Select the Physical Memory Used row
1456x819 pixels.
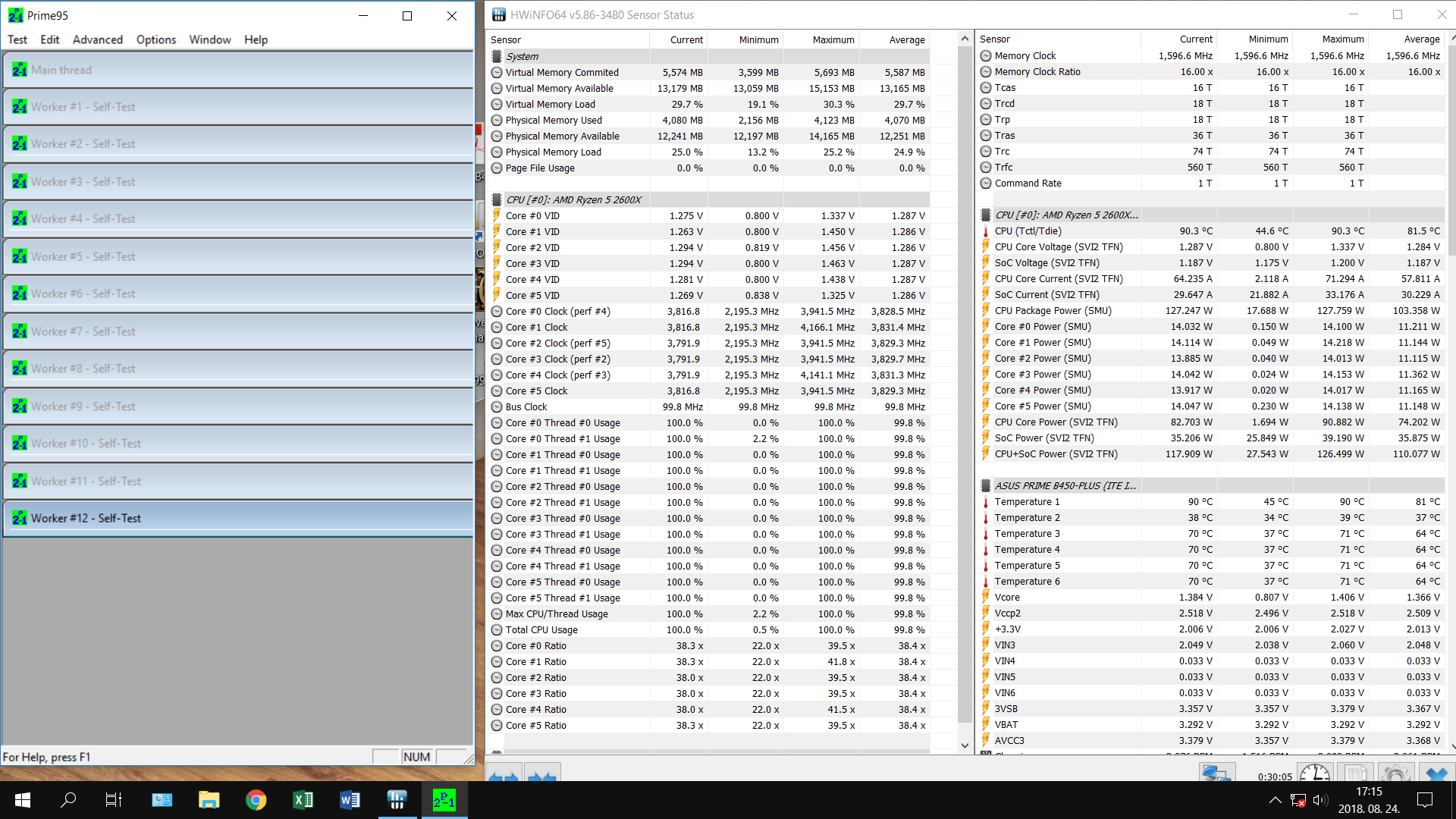point(709,121)
